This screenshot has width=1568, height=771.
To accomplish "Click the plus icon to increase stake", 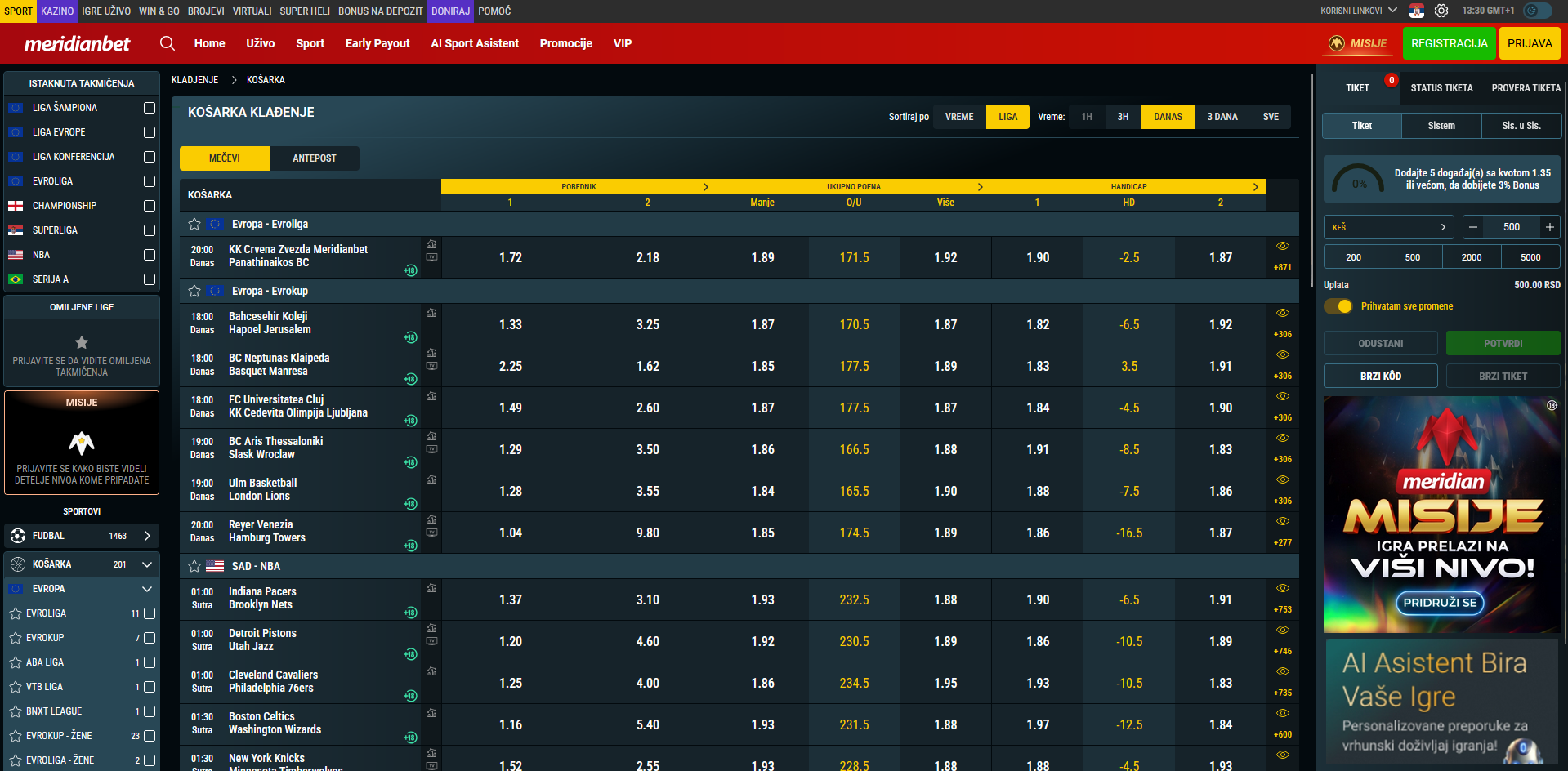I will tap(1549, 227).
